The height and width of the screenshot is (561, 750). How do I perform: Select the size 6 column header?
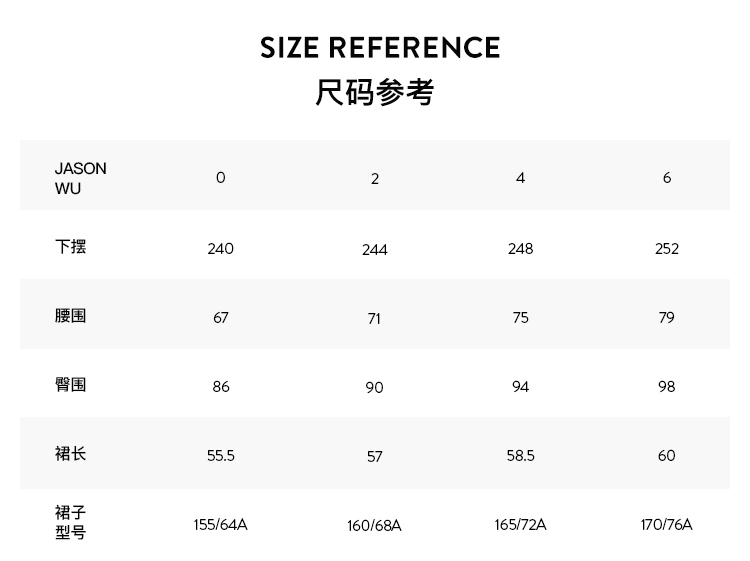pyautogui.click(x=667, y=178)
